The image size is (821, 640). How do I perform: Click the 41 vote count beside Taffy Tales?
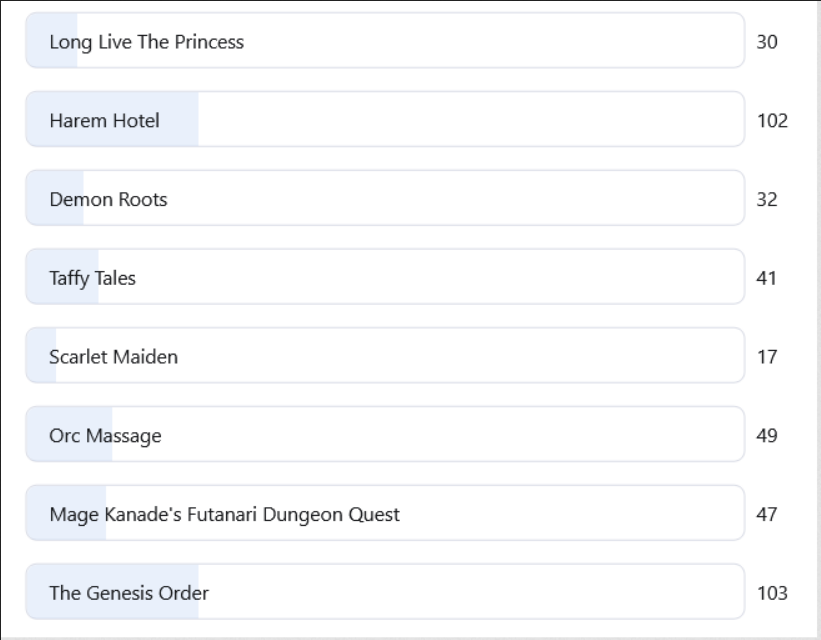coord(767,278)
